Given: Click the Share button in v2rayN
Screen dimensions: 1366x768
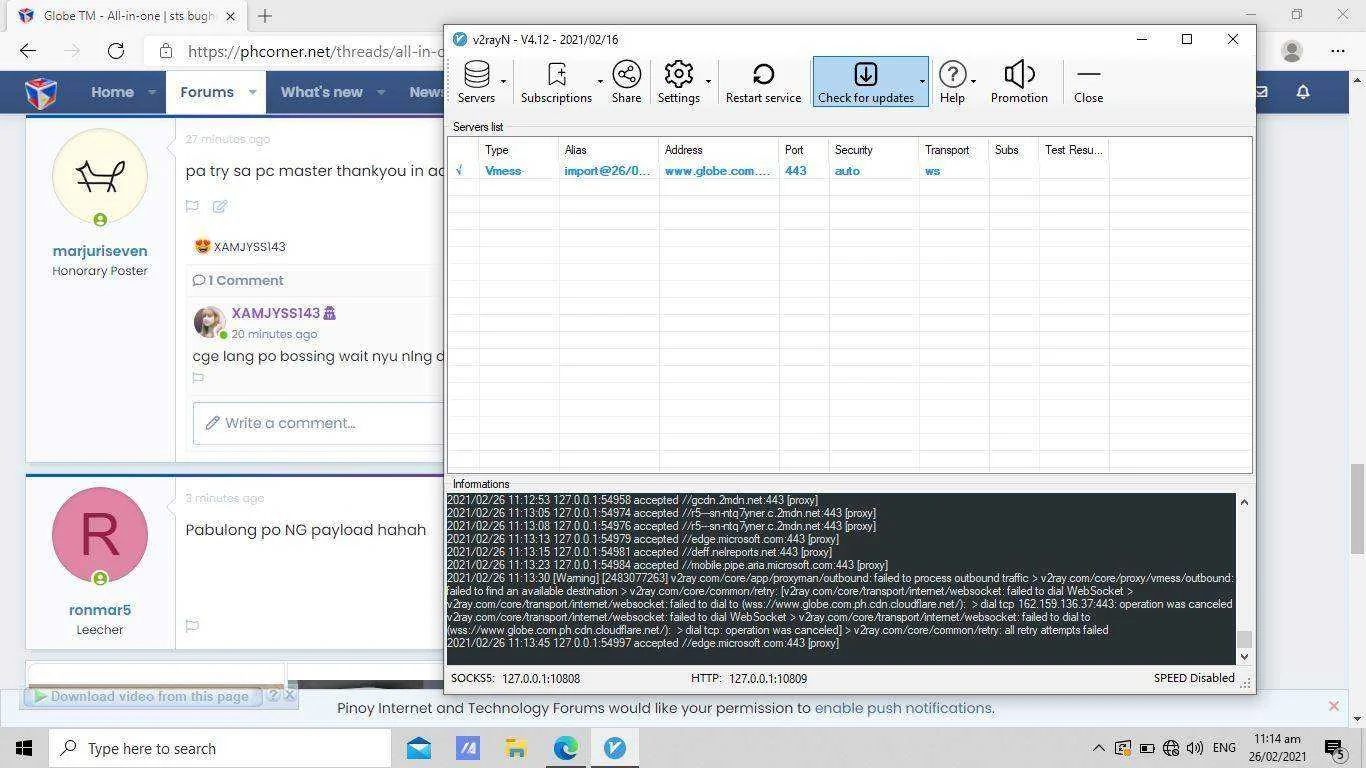Looking at the screenshot, I should pos(626,82).
